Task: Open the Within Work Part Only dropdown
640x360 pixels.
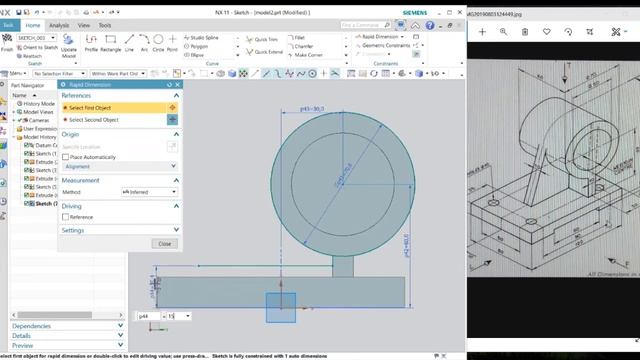Action: pyautogui.click(x=118, y=73)
